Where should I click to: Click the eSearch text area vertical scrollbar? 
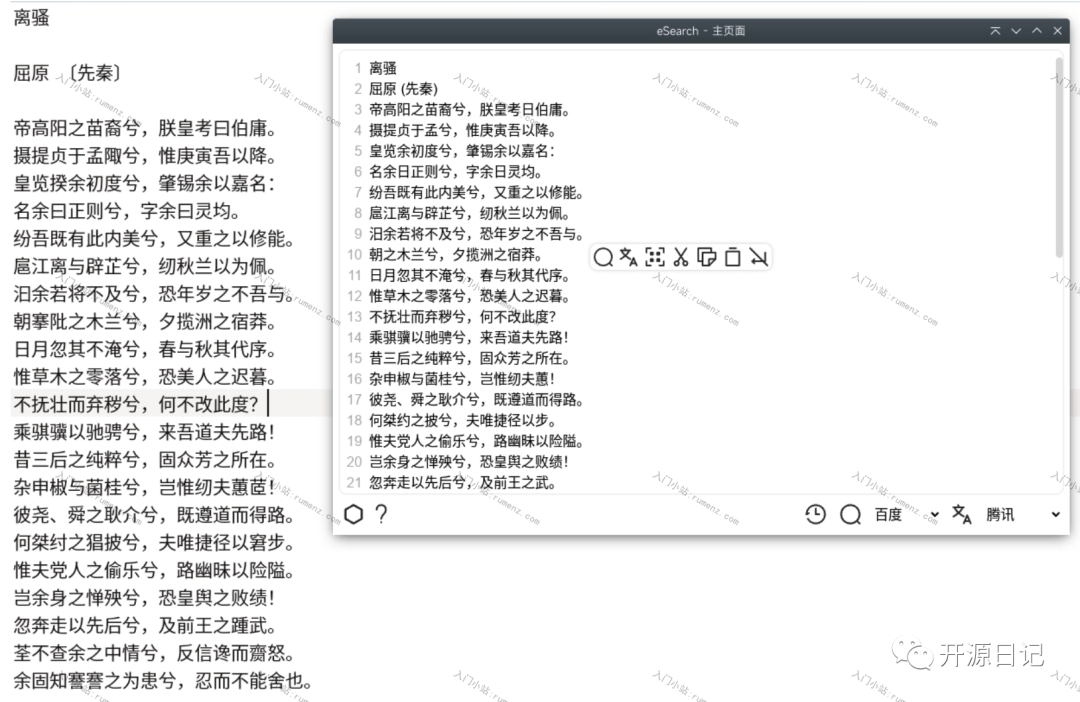[1059, 158]
